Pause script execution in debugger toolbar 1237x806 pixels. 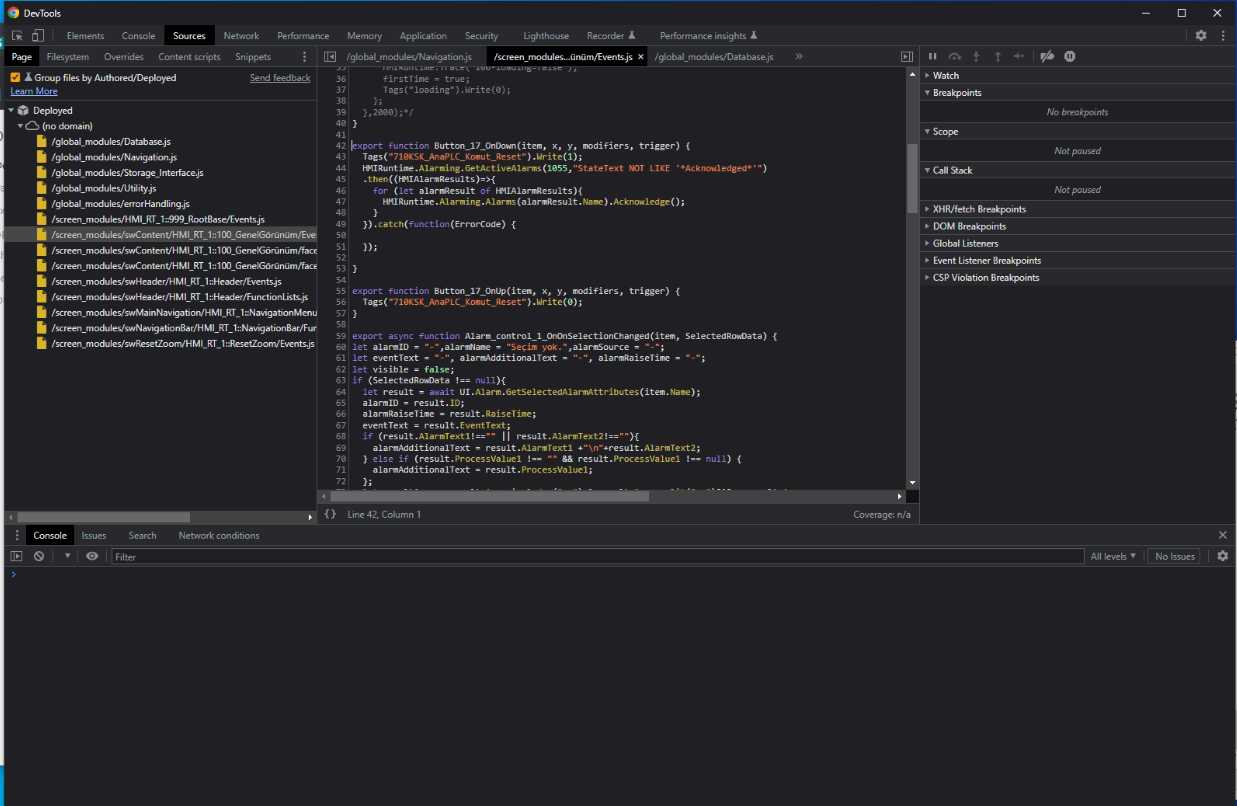(x=933, y=57)
